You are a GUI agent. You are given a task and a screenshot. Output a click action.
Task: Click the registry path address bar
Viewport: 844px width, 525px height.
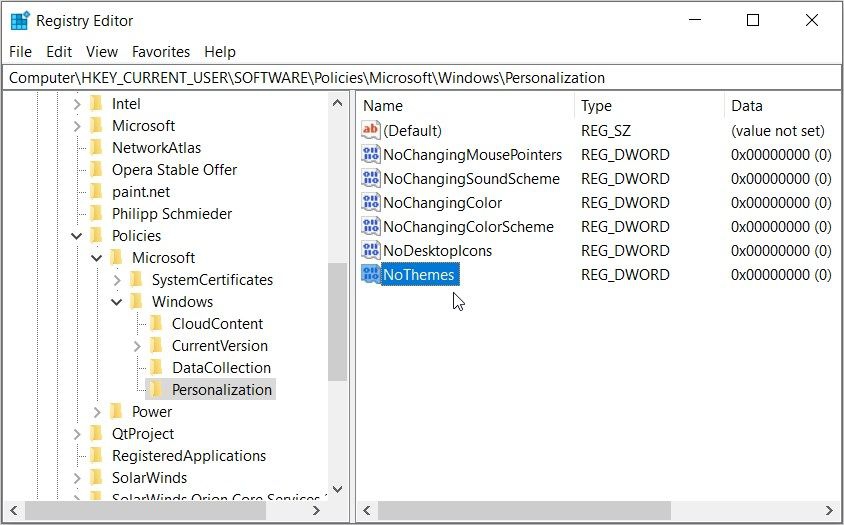[x=420, y=77]
